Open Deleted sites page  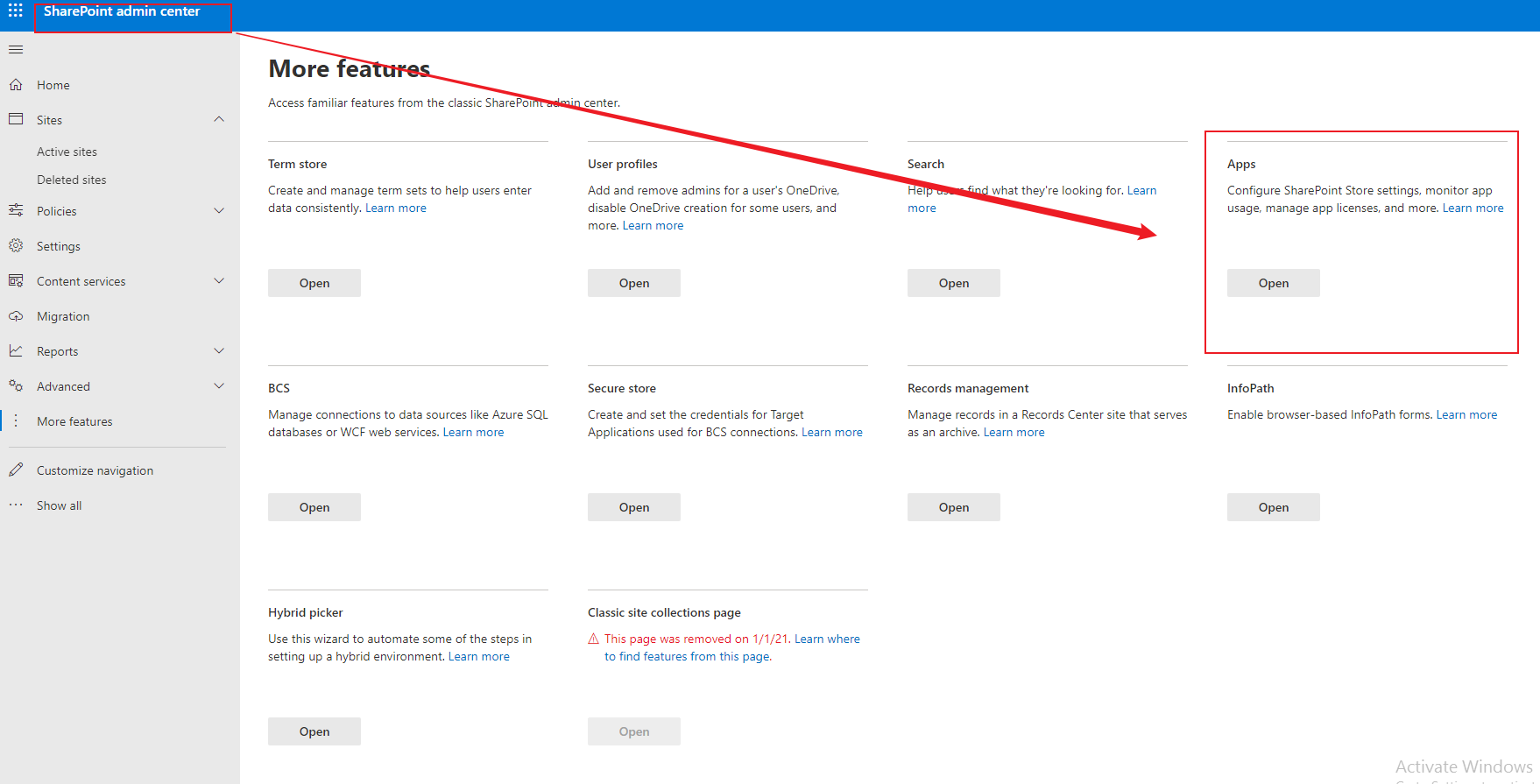(x=71, y=180)
